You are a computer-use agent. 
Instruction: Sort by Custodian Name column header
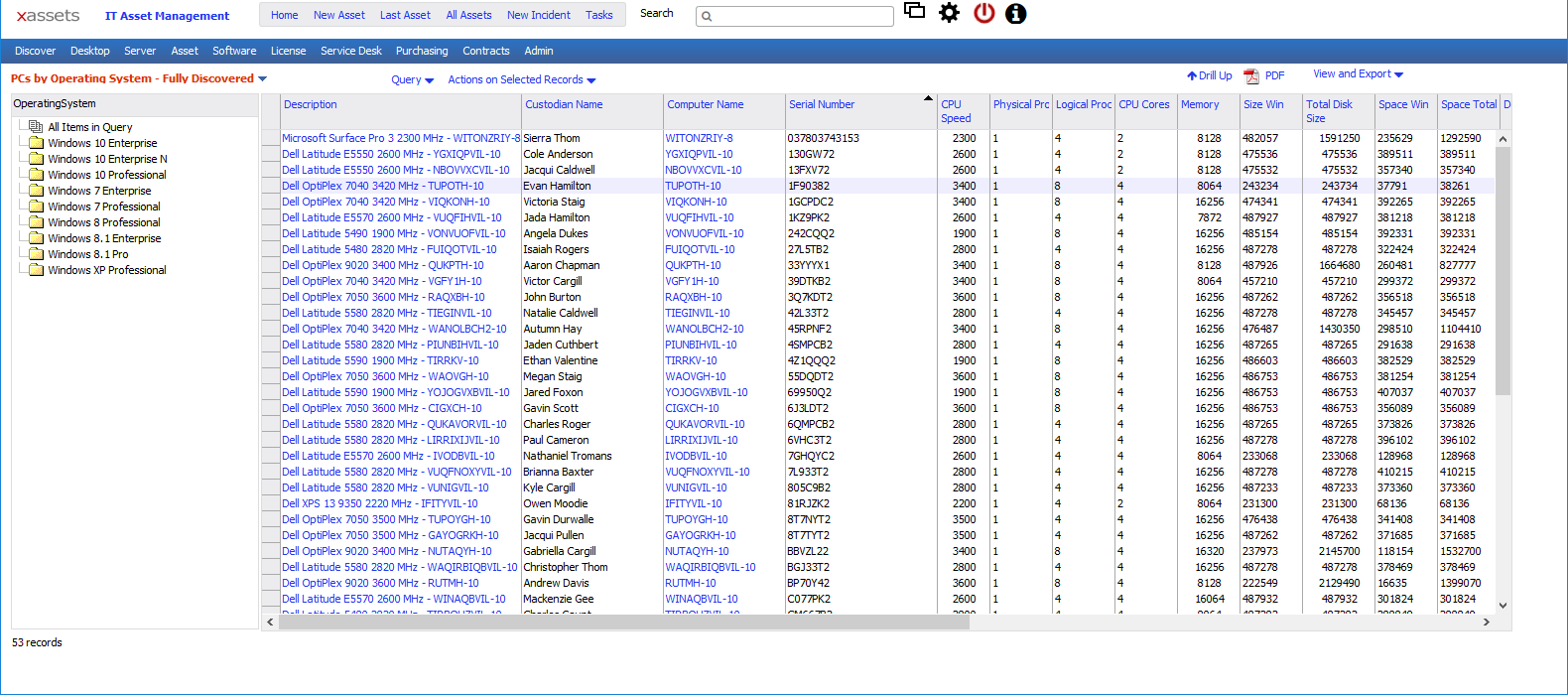(x=564, y=104)
